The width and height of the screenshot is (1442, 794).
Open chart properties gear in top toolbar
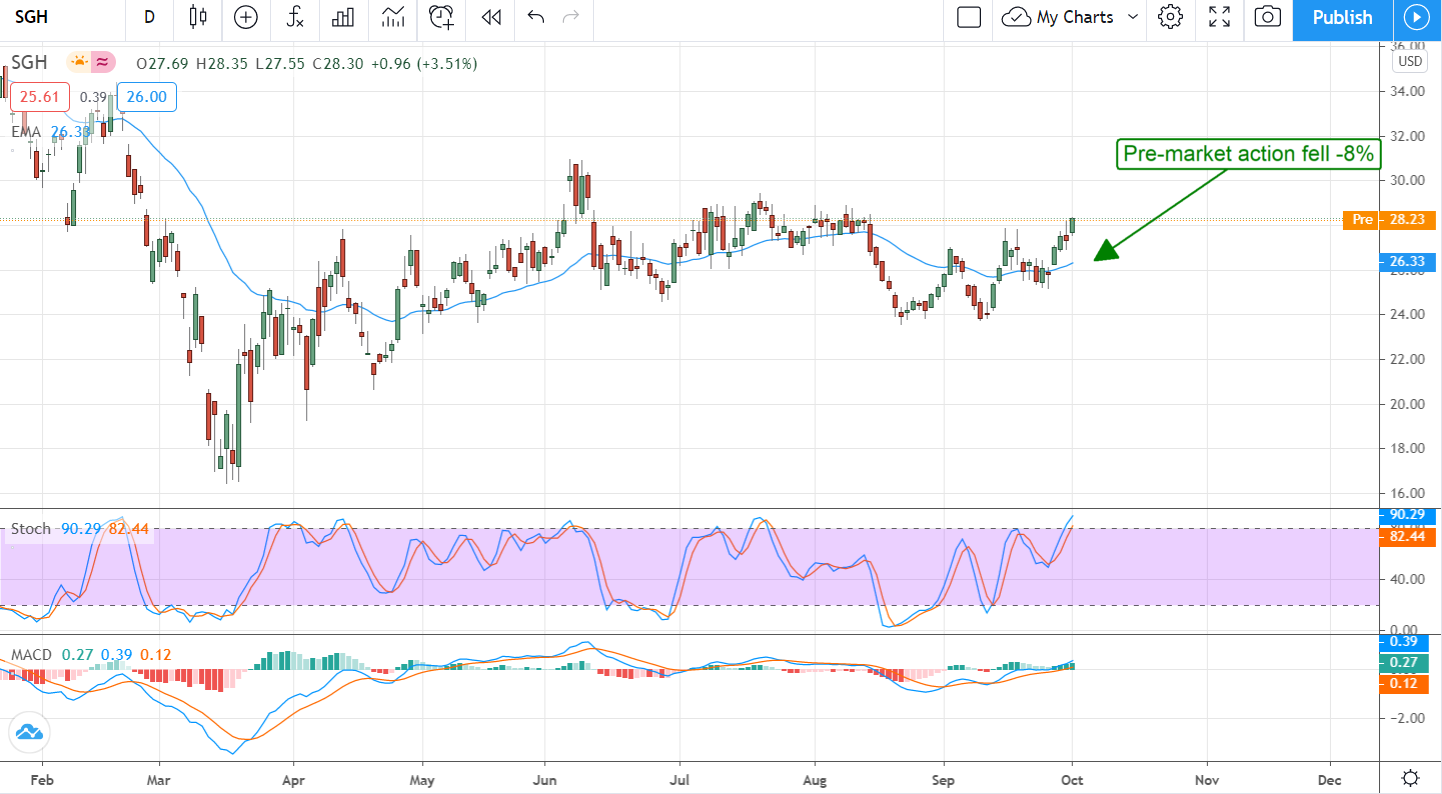[x=1170, y=17]
